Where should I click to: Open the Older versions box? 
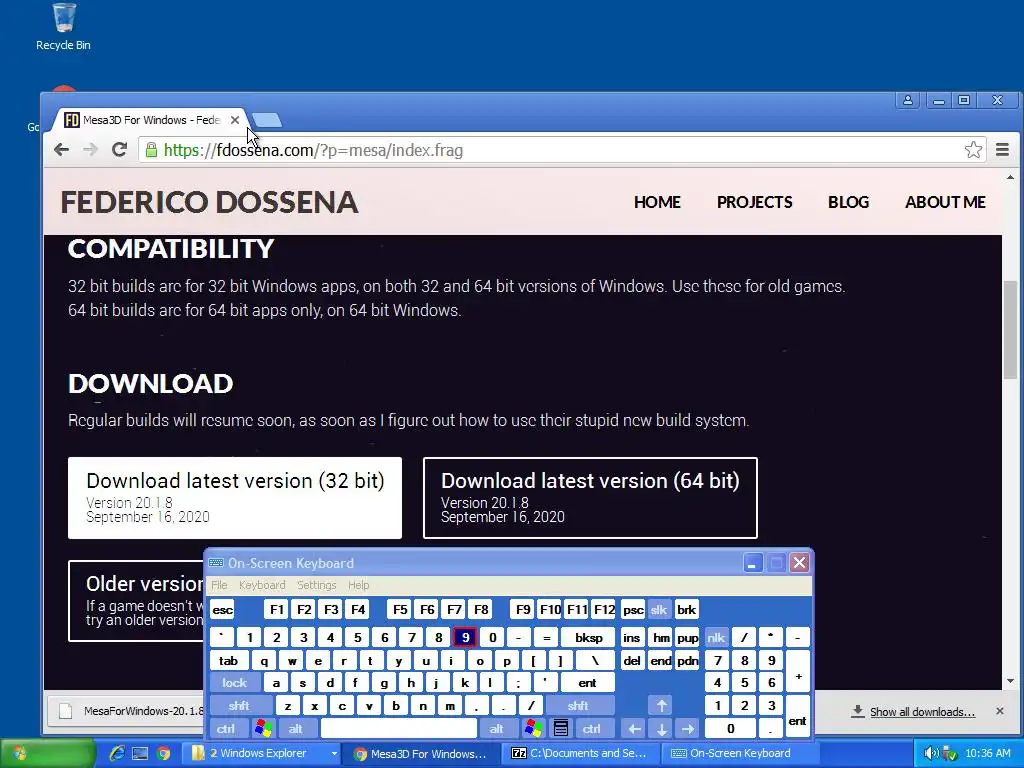coord(136,601)
